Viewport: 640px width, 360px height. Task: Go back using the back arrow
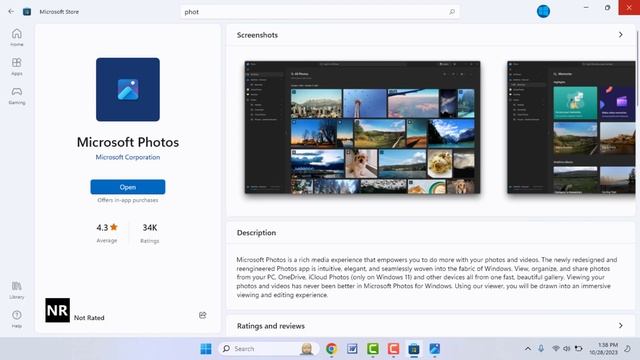tap(11, 11)
